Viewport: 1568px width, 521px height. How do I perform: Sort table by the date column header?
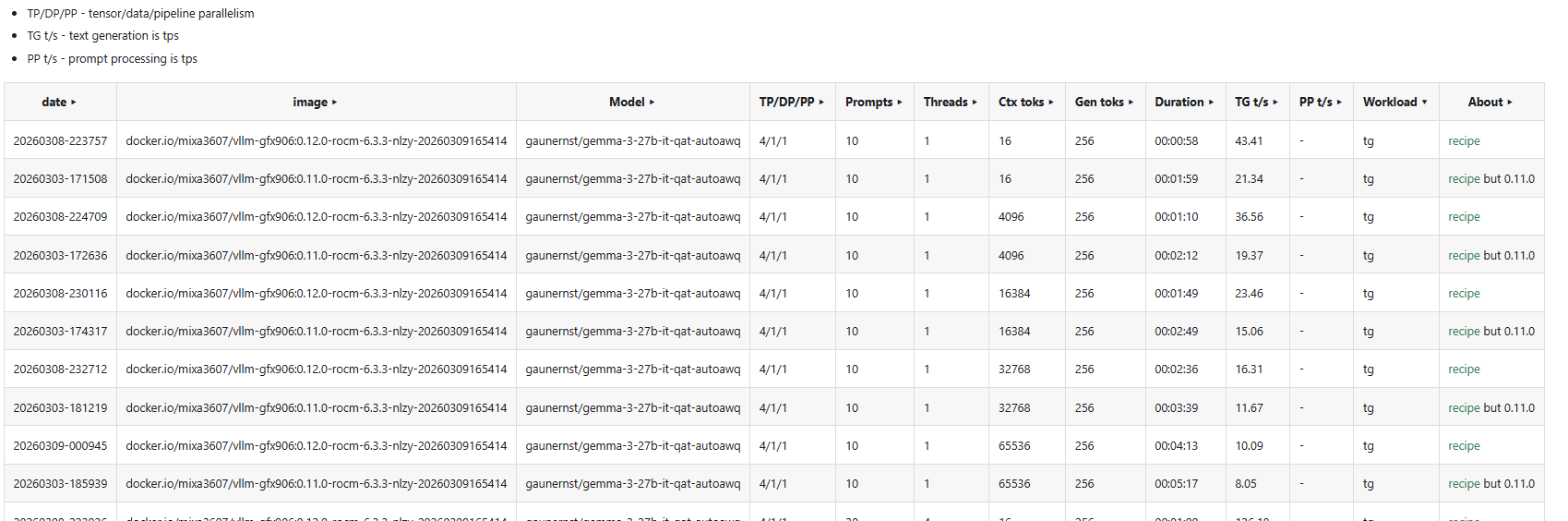(x=60, y=102)
